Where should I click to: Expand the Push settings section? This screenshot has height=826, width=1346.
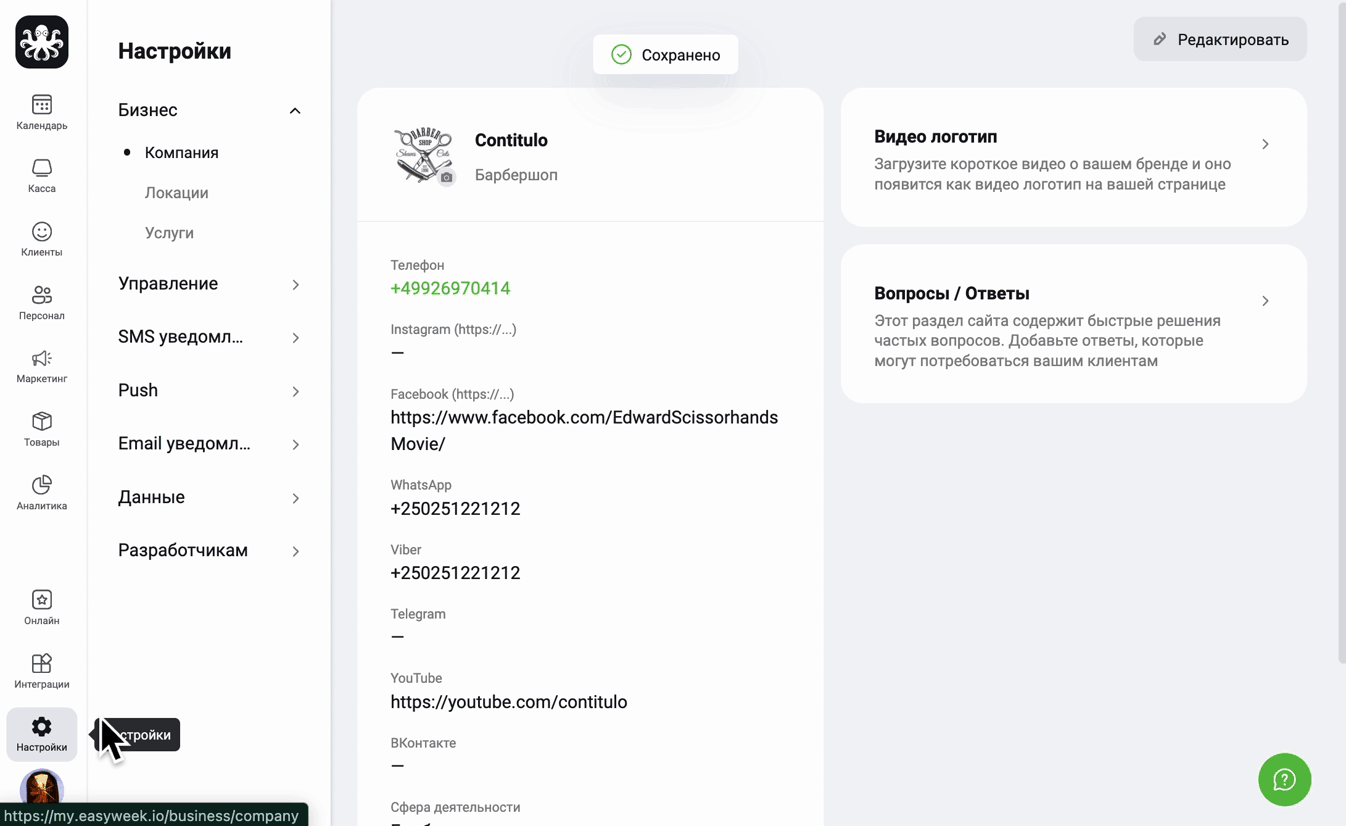pyautogui.click(x=209, y=390)
